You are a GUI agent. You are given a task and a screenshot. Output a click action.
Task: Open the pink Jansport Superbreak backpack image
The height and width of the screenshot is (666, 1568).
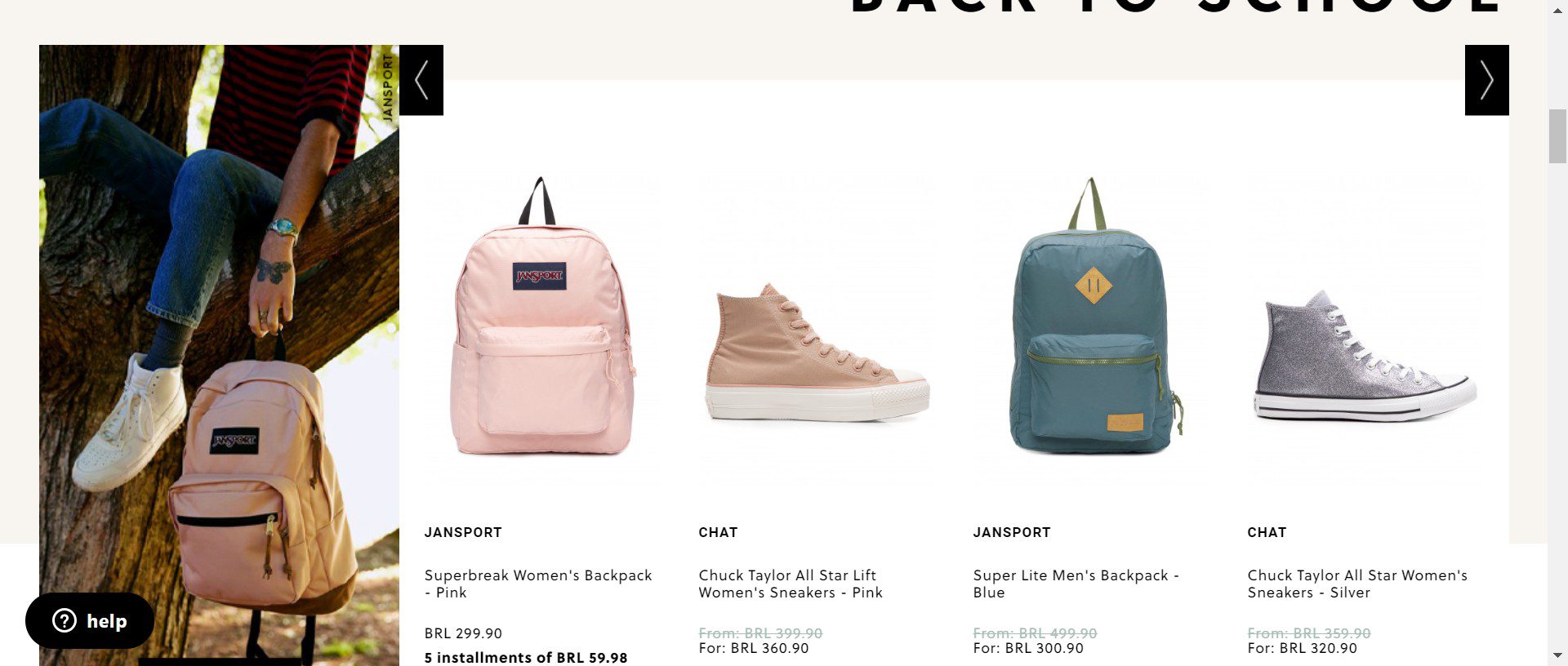[542, 316]
